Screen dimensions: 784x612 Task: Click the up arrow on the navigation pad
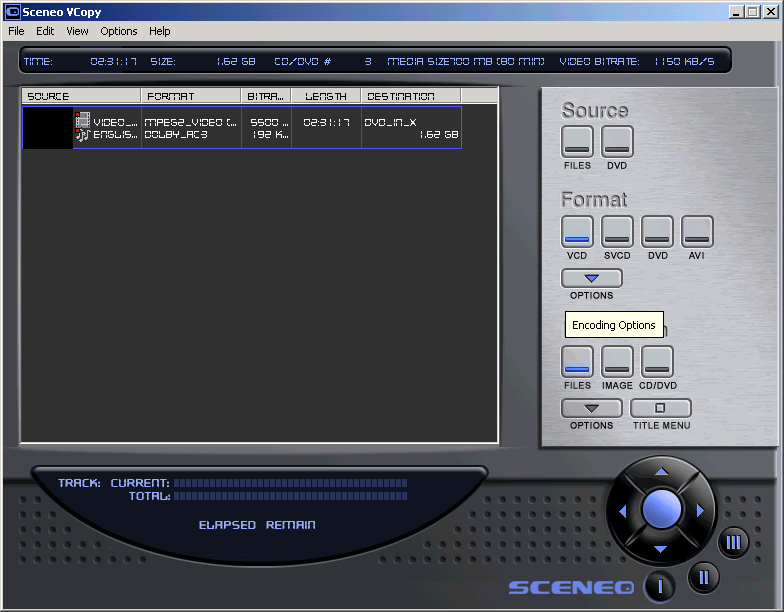point(661,471)
